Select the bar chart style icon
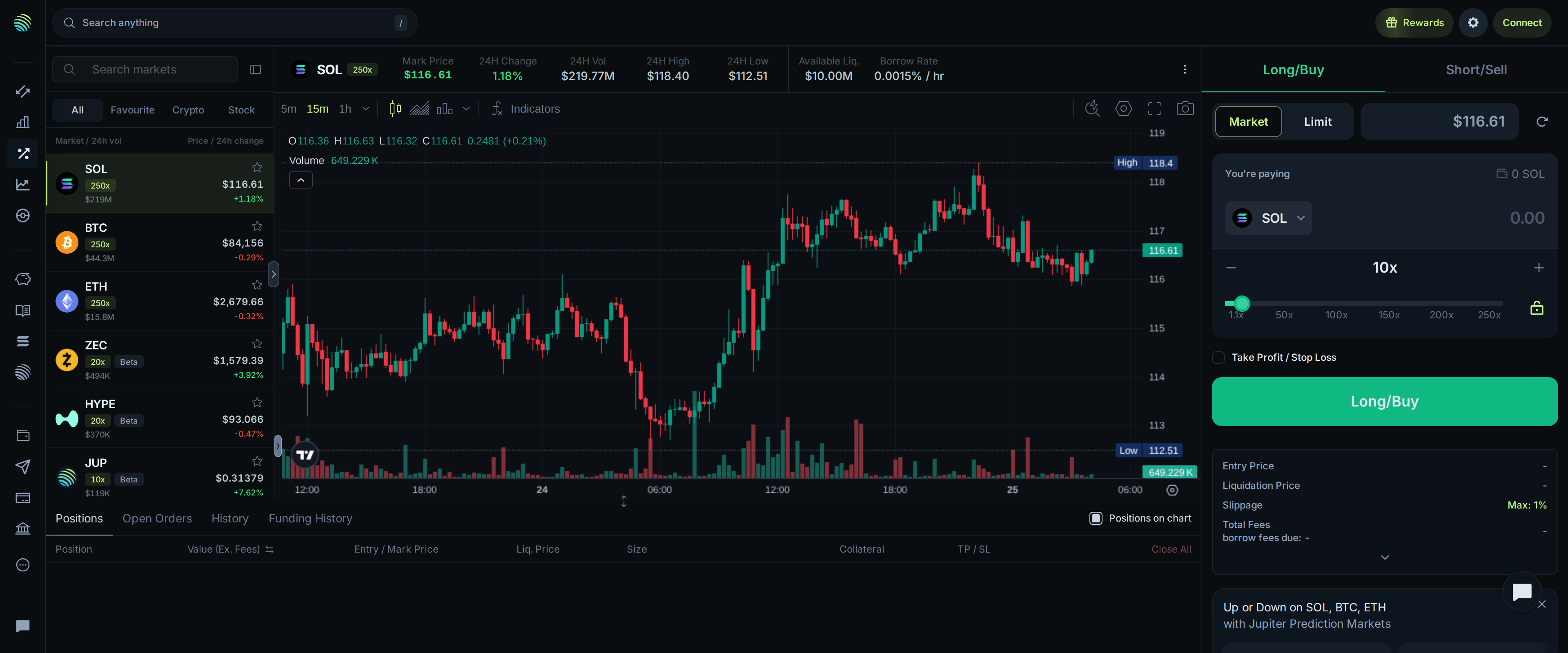 [x=444, y=109]
